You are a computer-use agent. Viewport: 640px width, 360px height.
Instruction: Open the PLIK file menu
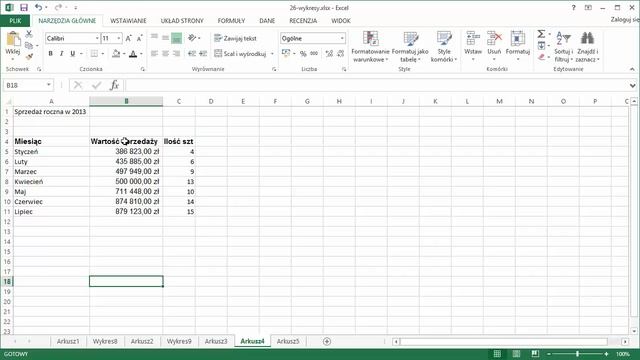15,20
